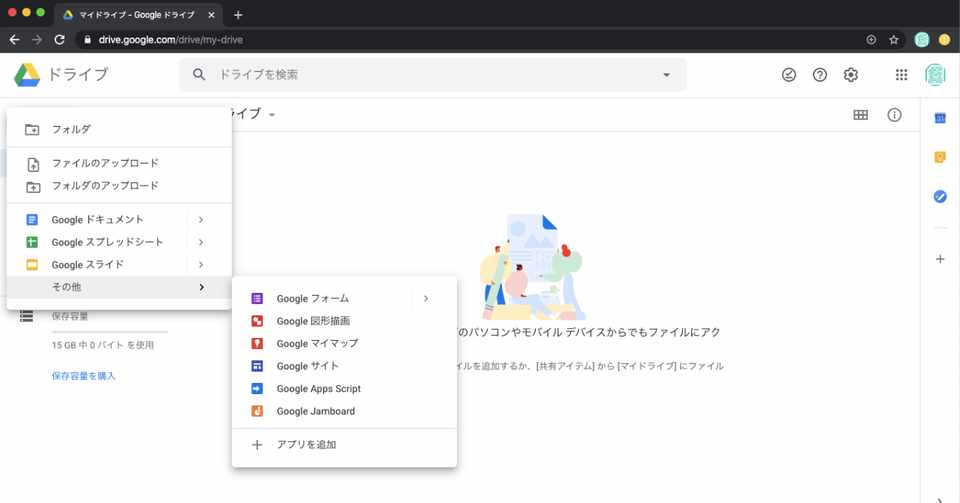960x503 pixels.
Task: Bookmark this page star icon
Action: (x=893, y=40)
